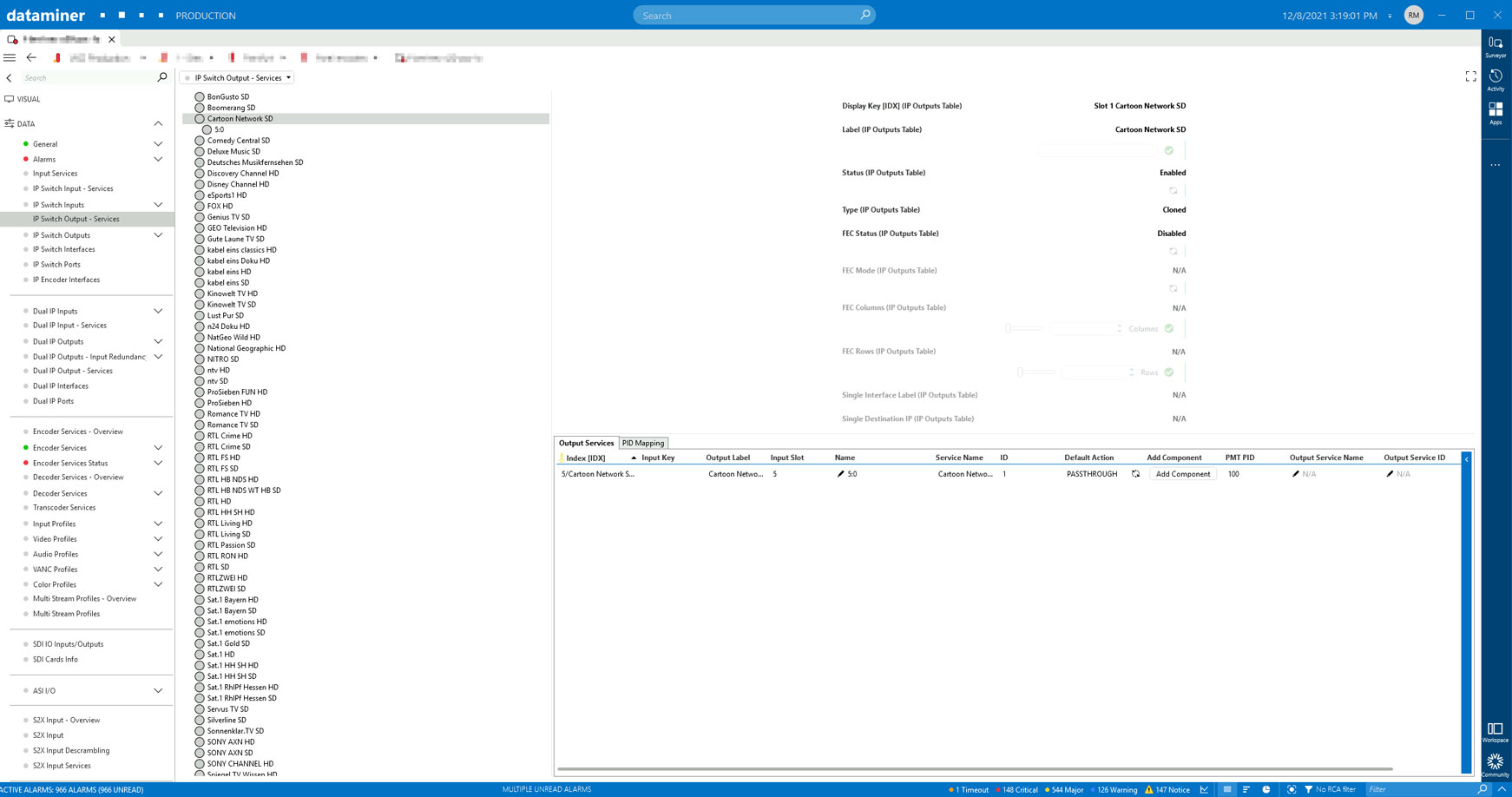Image resolution: width=1512 pixels, height=797 pixels.
Task: Open the pie chart icon in status bar
Action: pos(1266,789)
